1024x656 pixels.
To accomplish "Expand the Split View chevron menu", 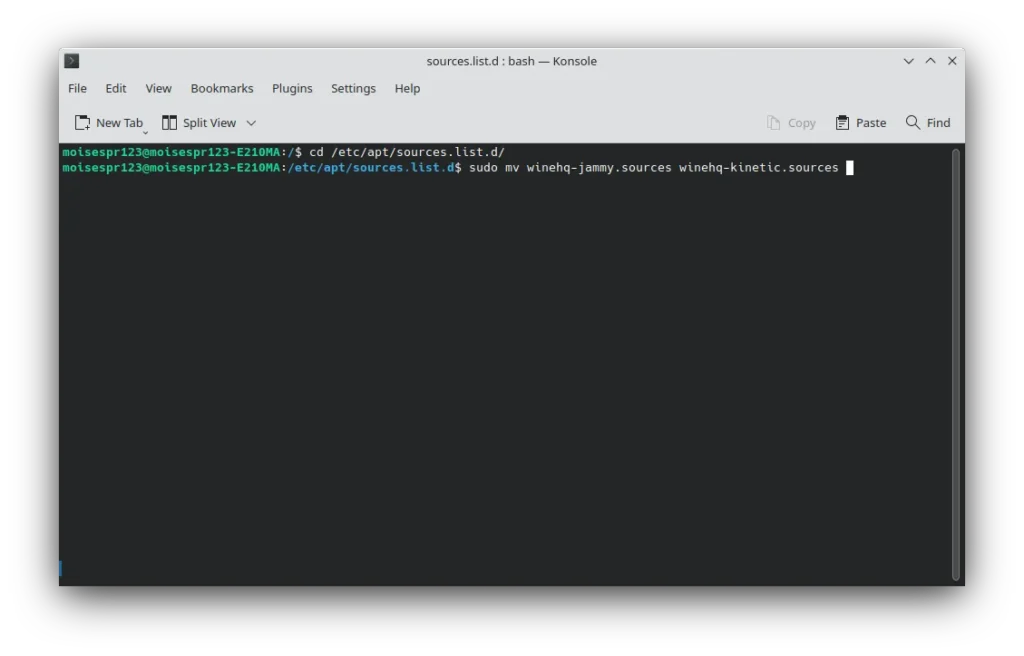I will point(251,123).
